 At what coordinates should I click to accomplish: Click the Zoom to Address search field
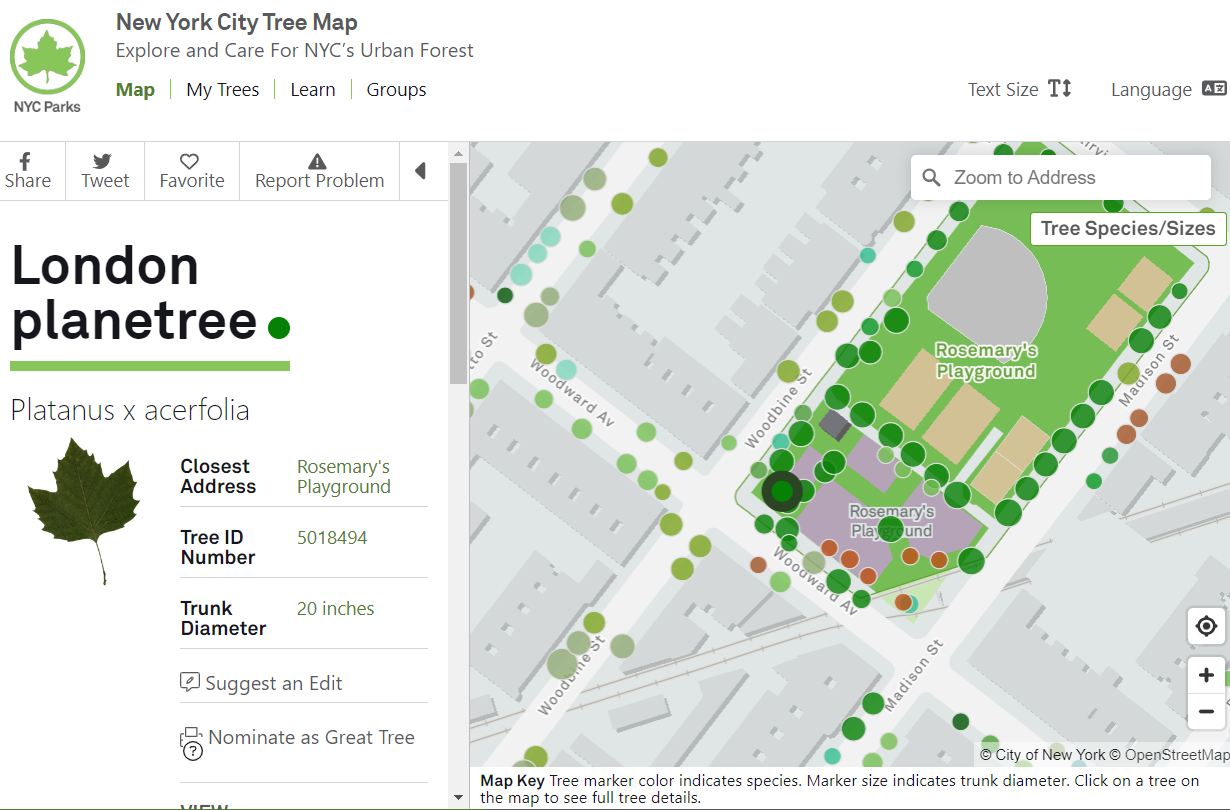pos(1070,178)
